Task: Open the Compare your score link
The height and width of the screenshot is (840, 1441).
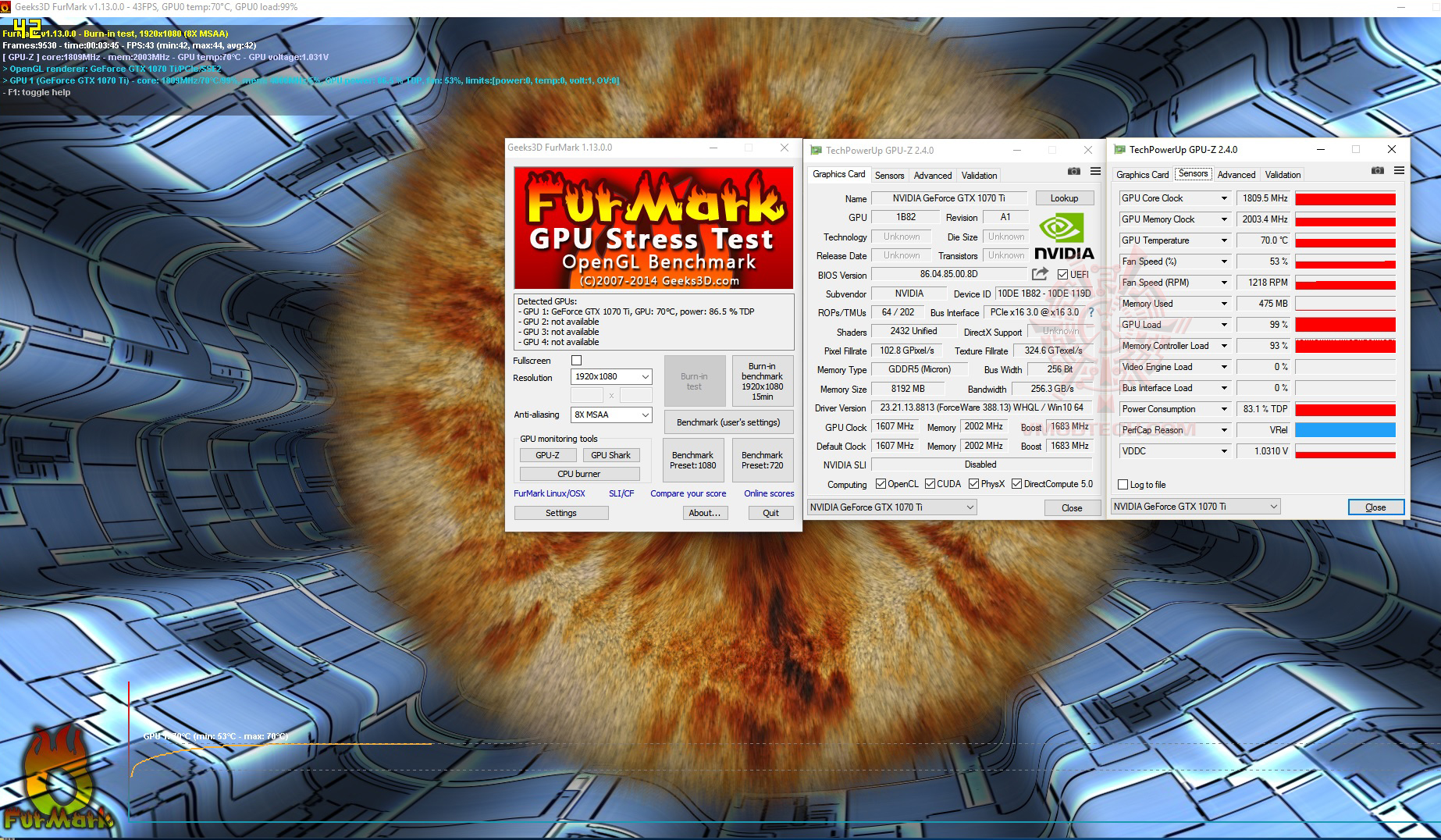Action: 688,493
